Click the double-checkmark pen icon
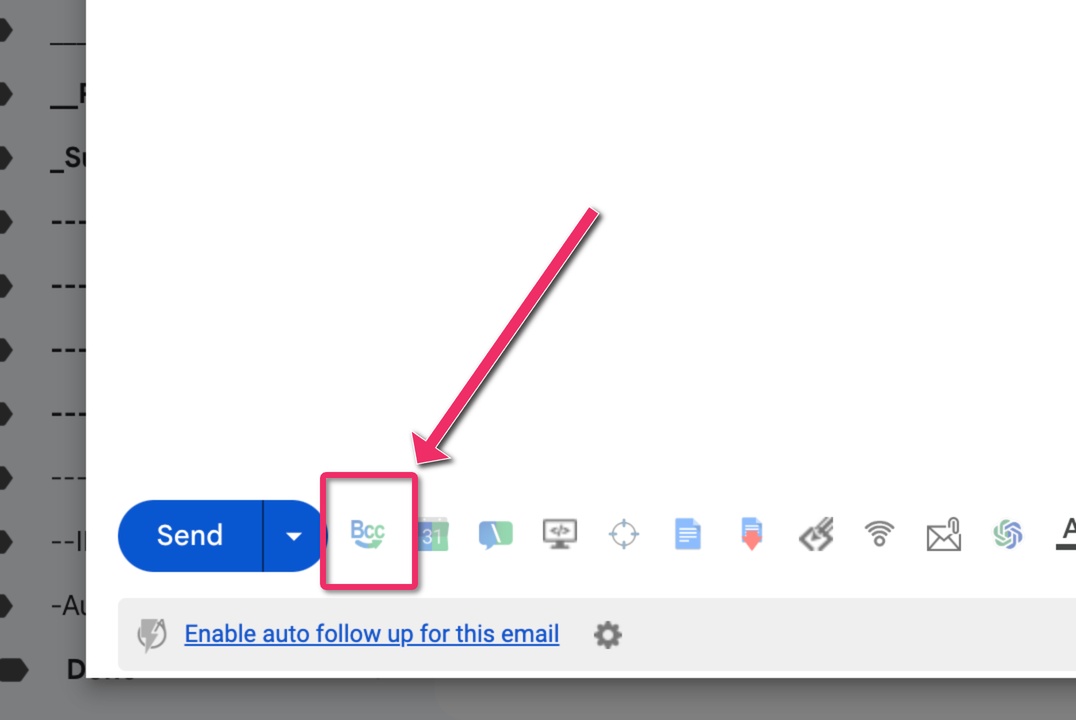 (816, 534)
